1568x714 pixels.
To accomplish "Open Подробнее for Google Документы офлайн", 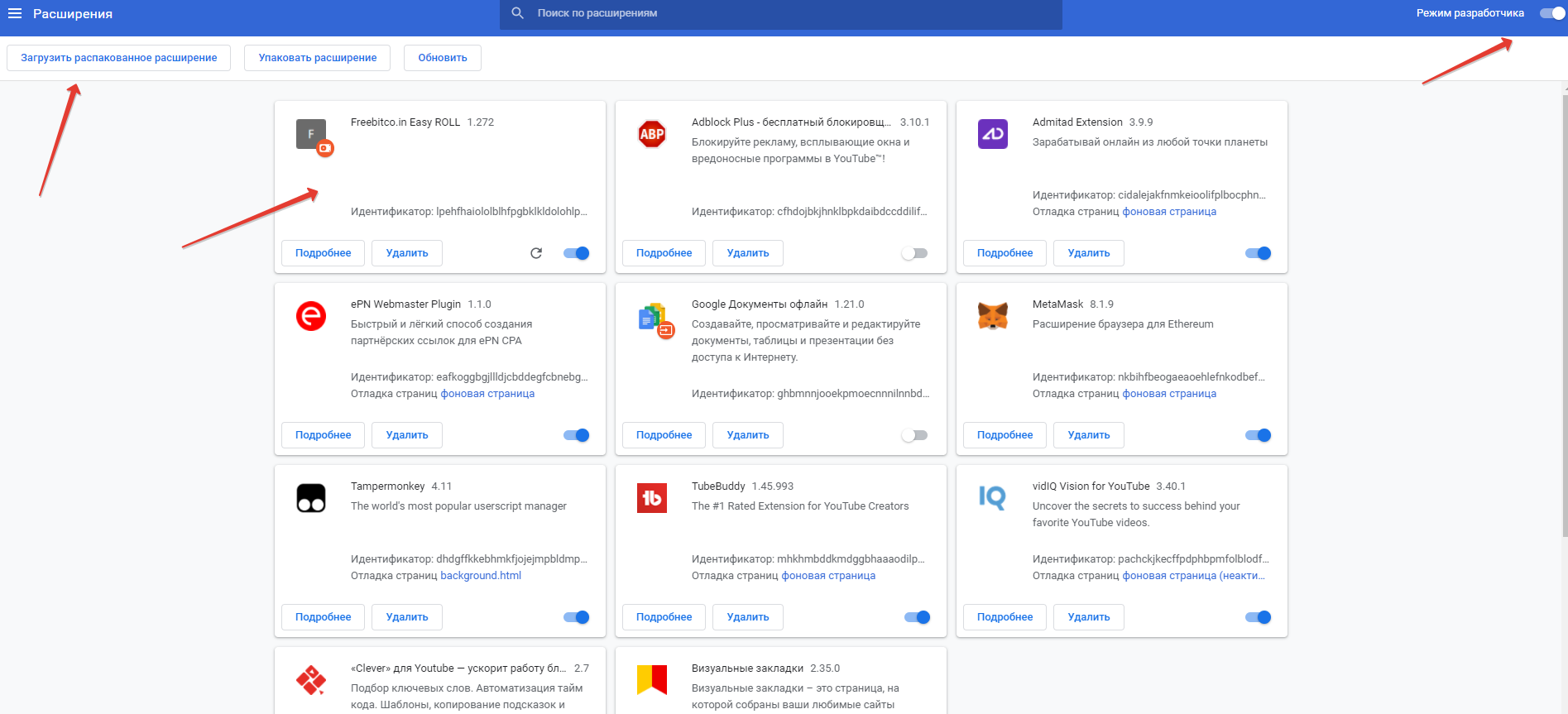I will coord(664,435).
